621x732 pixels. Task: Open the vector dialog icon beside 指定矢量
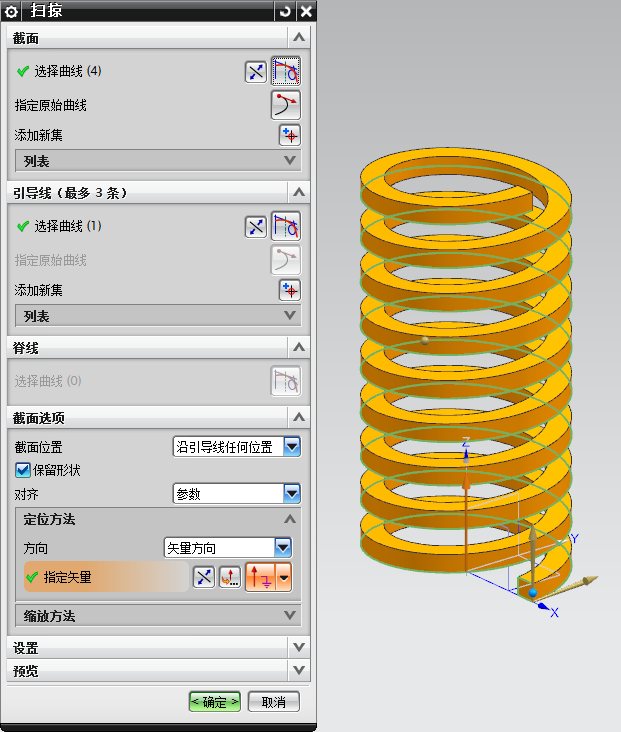point(230,577)
